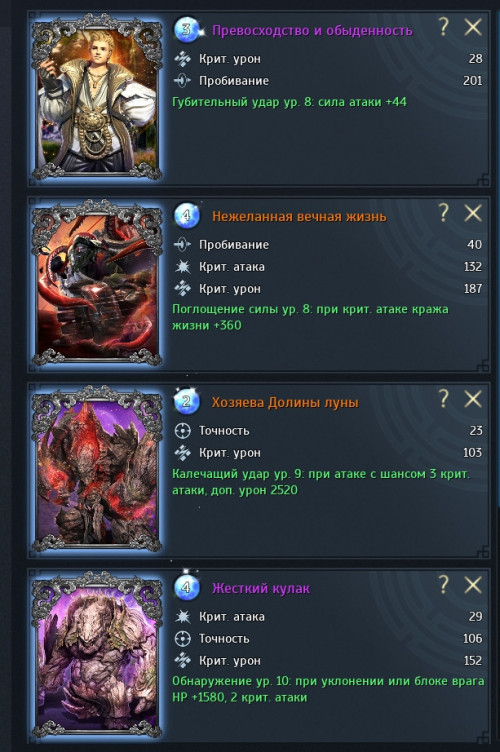This screenshot has width=500, height=752.
Task: Select the pale muscular beast card portrait
Action: [x=97, y=655]
